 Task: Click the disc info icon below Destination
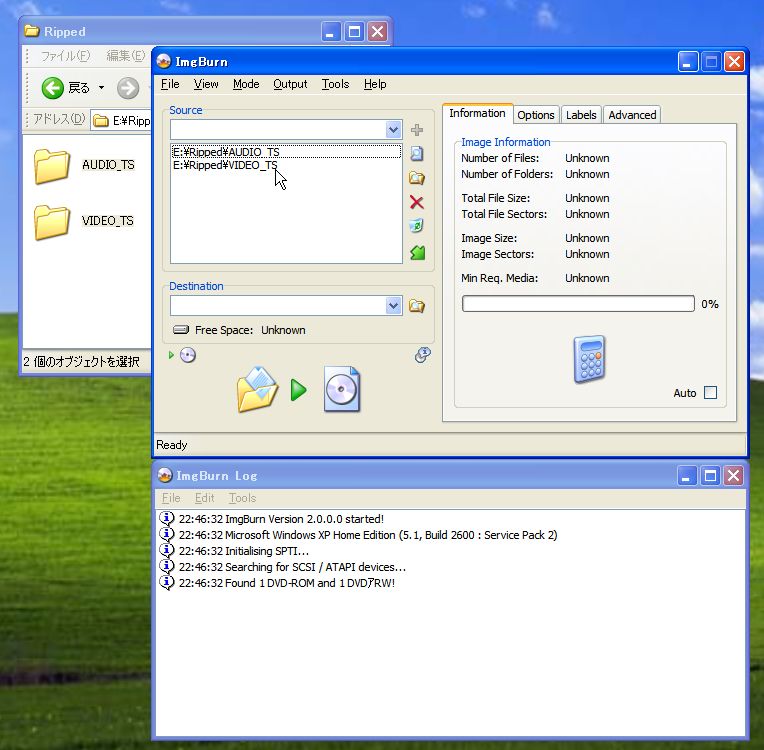422,355
